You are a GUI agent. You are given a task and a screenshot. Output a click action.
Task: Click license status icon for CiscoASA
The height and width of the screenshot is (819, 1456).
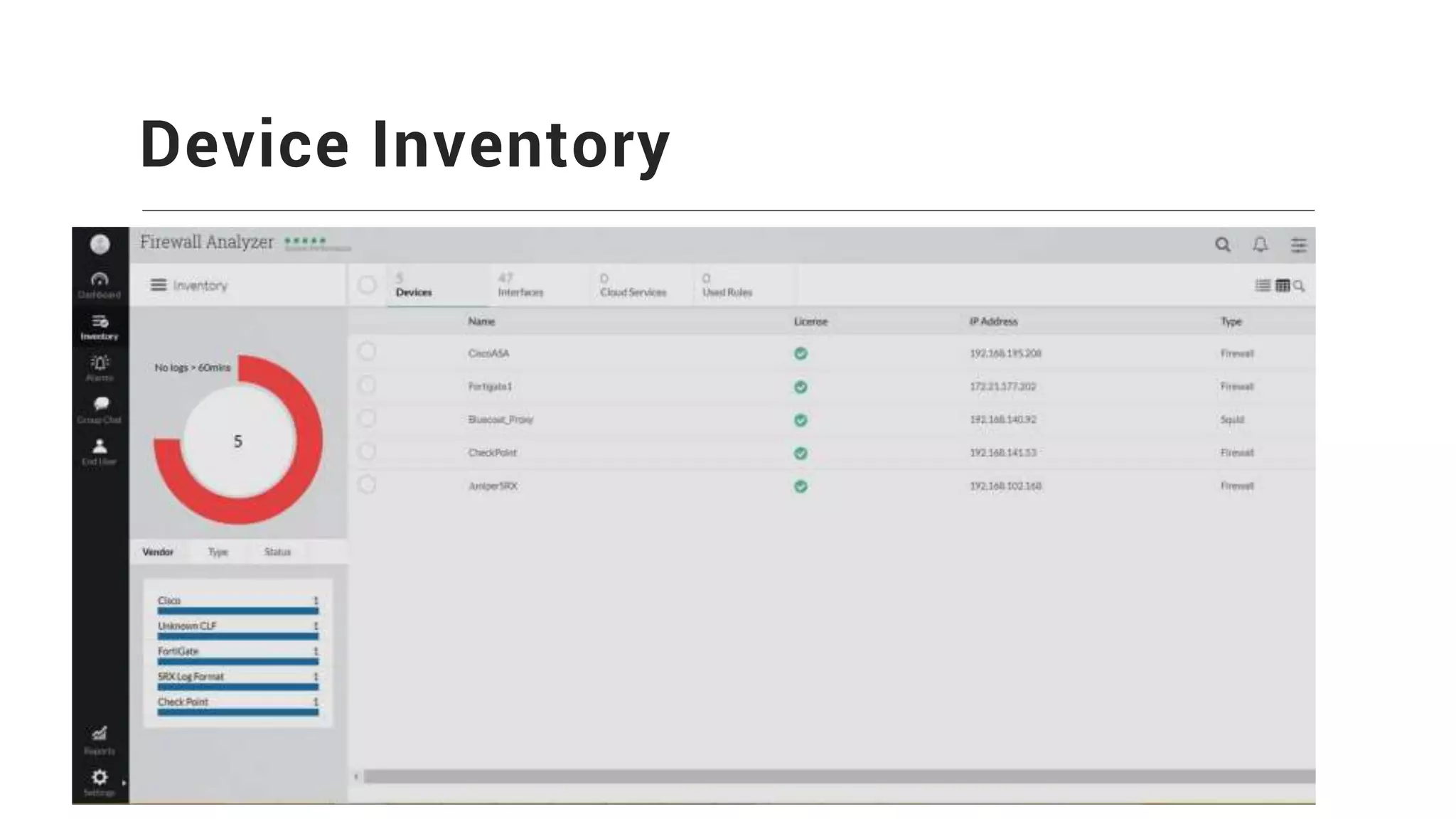pos(801,353)
